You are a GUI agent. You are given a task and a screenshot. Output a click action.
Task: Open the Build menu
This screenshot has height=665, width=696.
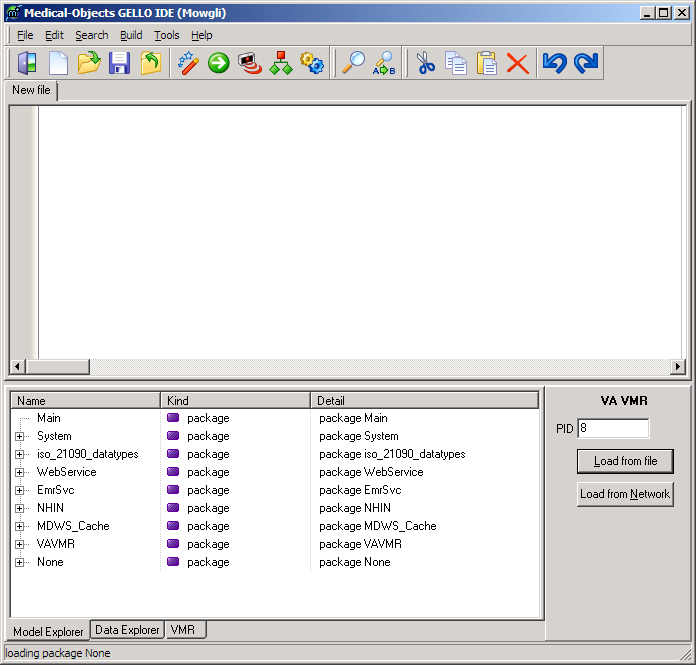131,35
